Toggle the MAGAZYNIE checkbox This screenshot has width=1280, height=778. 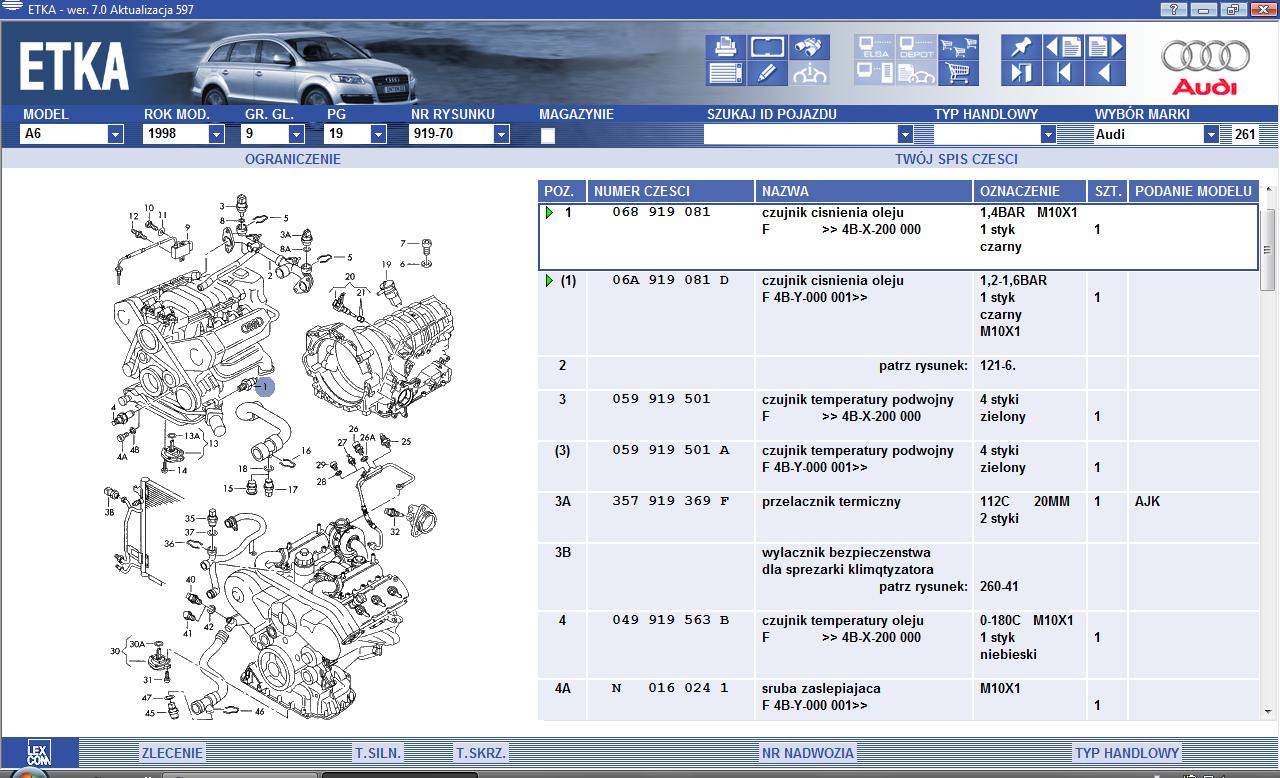(x=547, y=136)
